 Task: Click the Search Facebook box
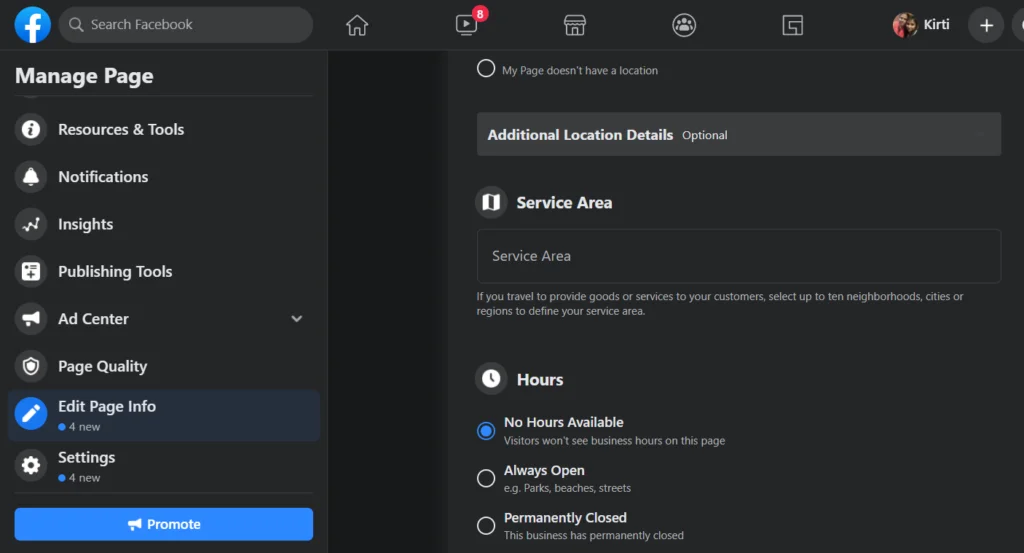[185, 25]
